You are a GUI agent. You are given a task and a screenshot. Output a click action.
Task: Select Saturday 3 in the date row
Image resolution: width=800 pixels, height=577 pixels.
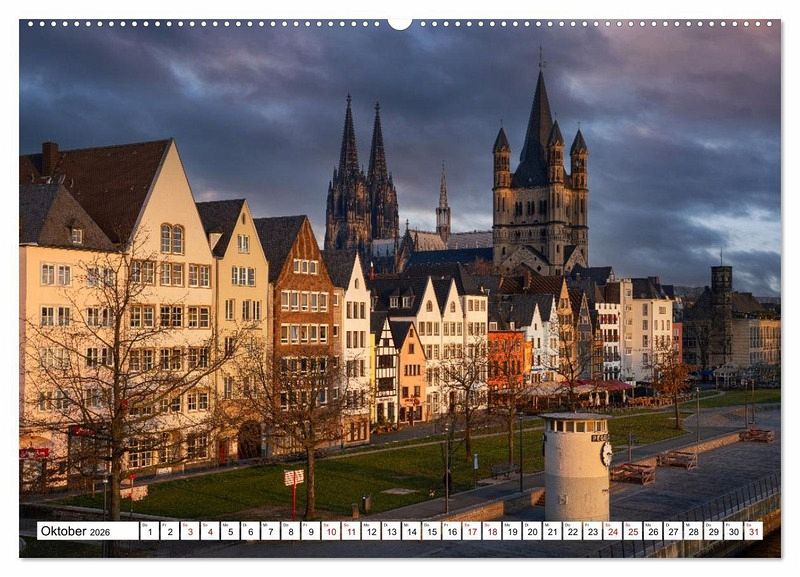pos(189,531)
